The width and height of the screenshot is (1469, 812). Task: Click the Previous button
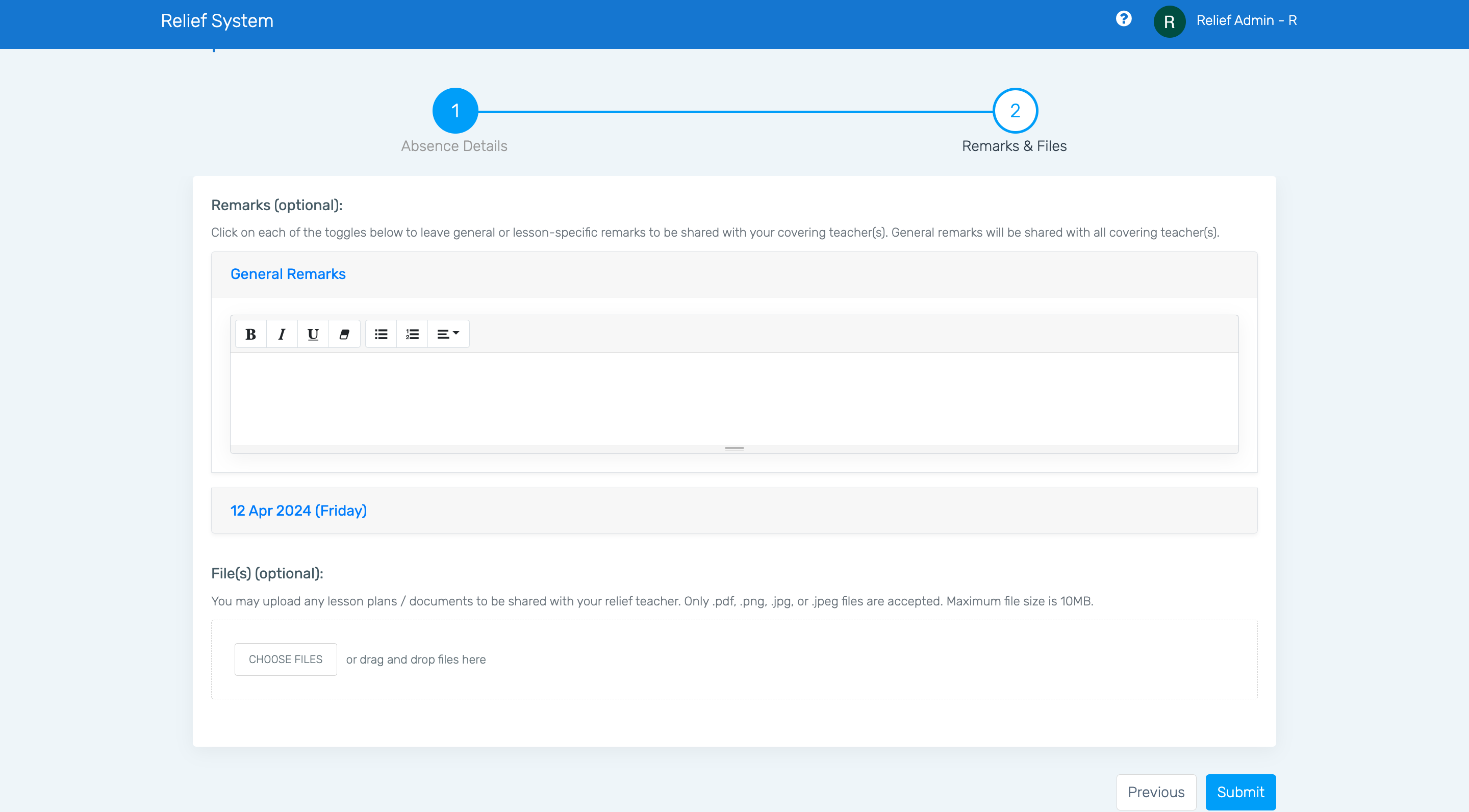click(1156, 792)
